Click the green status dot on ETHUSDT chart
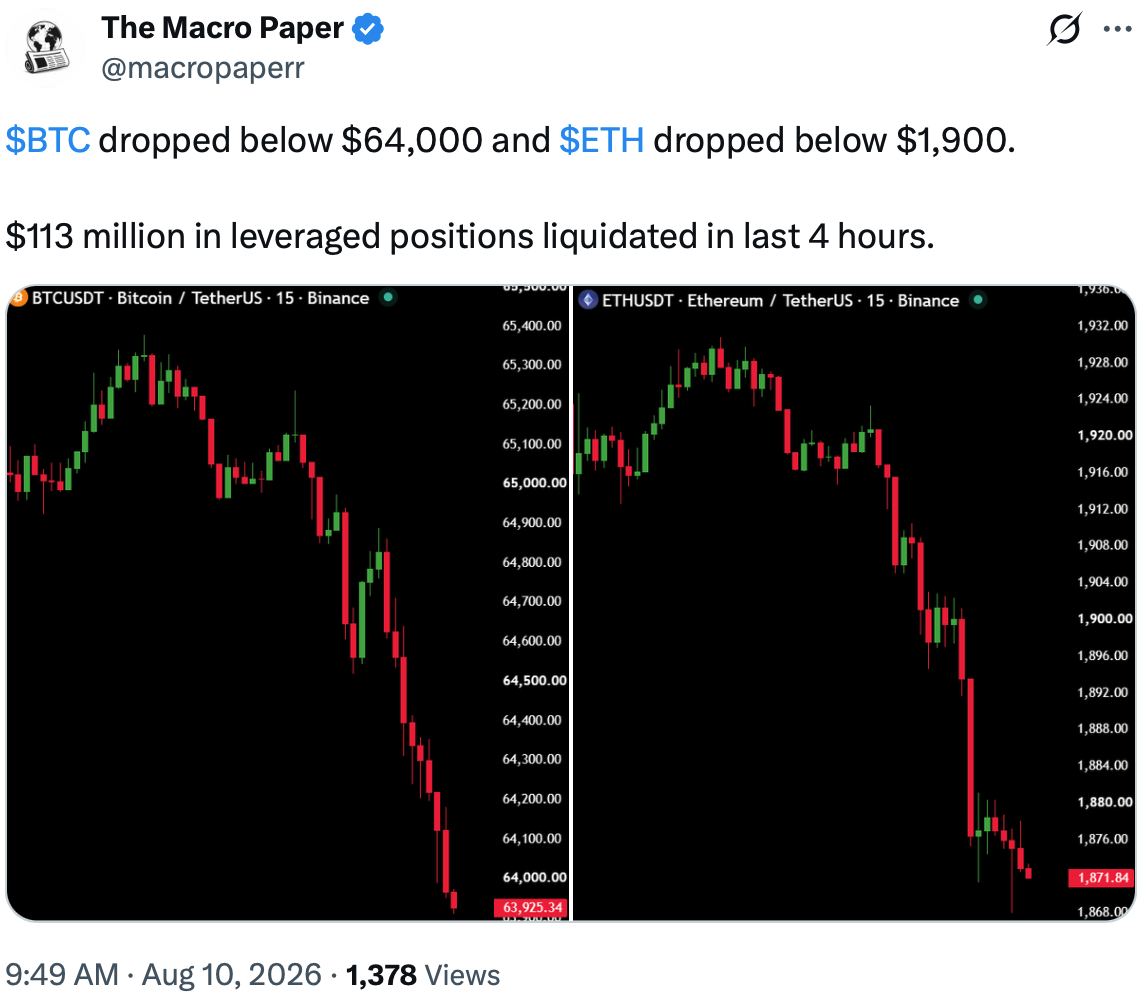The image size is (1144, 1000). (x=978, y=299)
